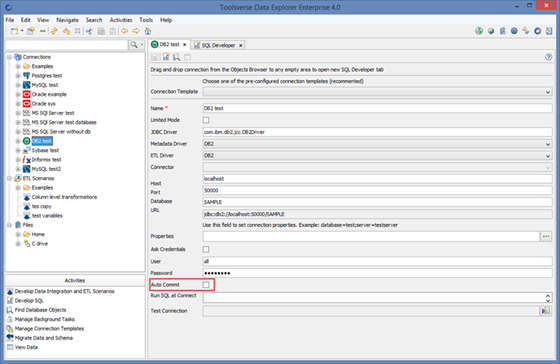This screenshot has height=364, width=560.
Task: Collapse the Connections tree node
Action: pyautogui.click(x=9, y=57)
